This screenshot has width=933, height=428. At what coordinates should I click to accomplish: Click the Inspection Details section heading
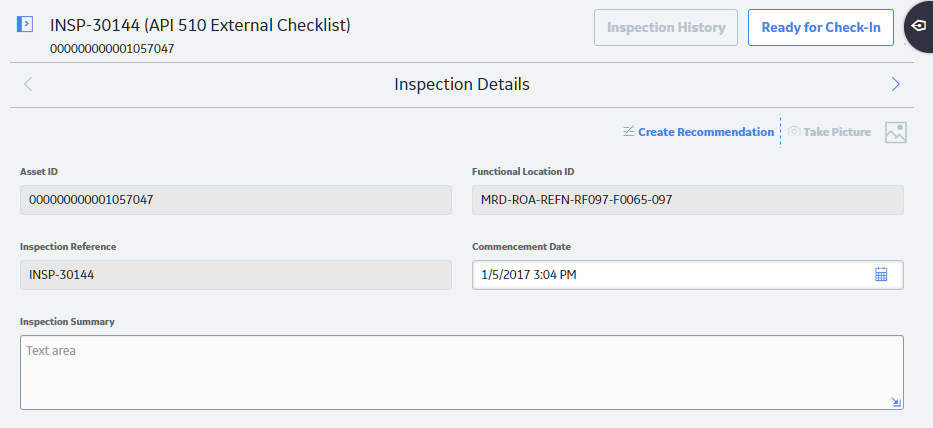click(462, 85)
